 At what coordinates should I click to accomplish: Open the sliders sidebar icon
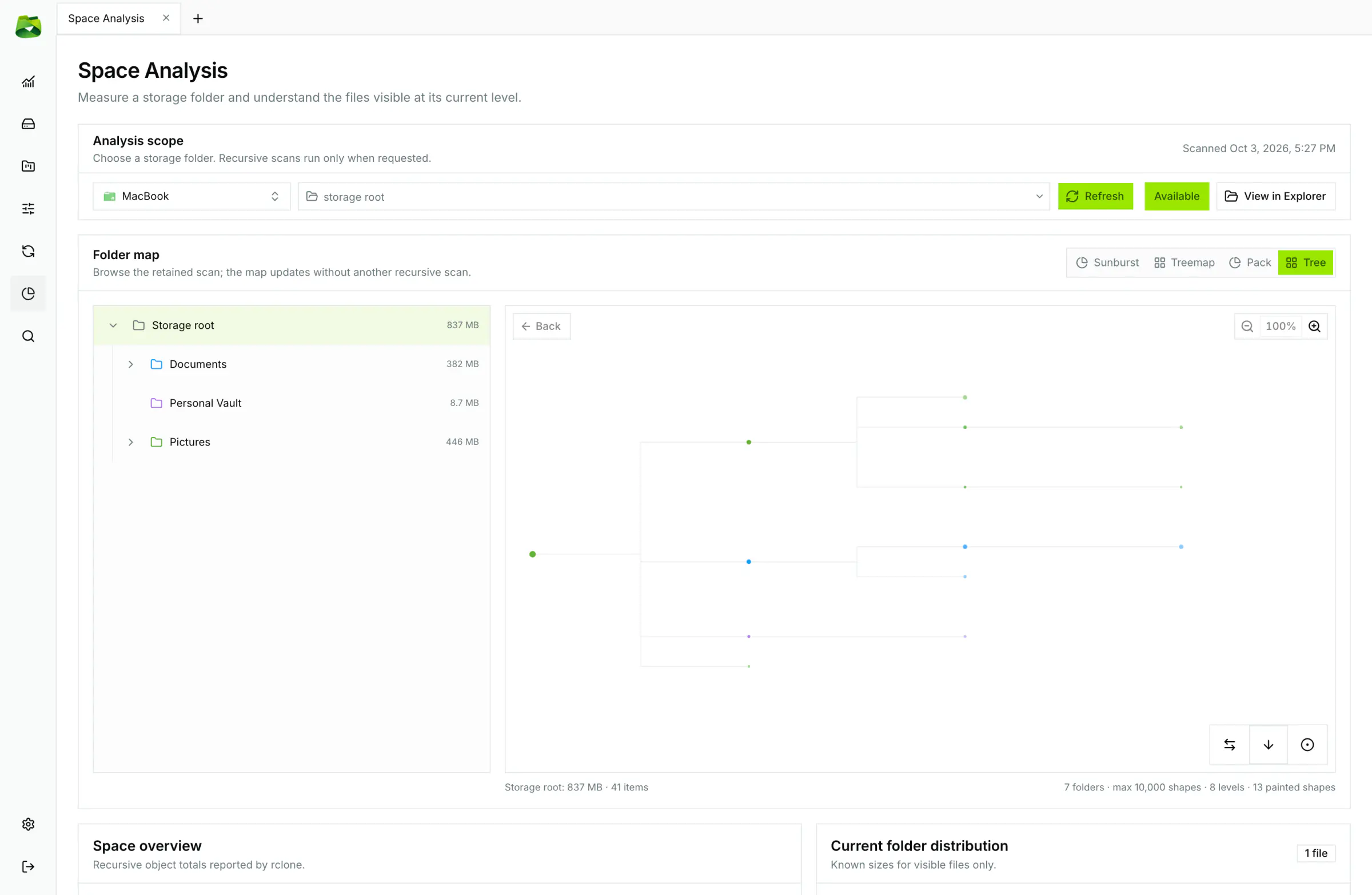(27, 209)
